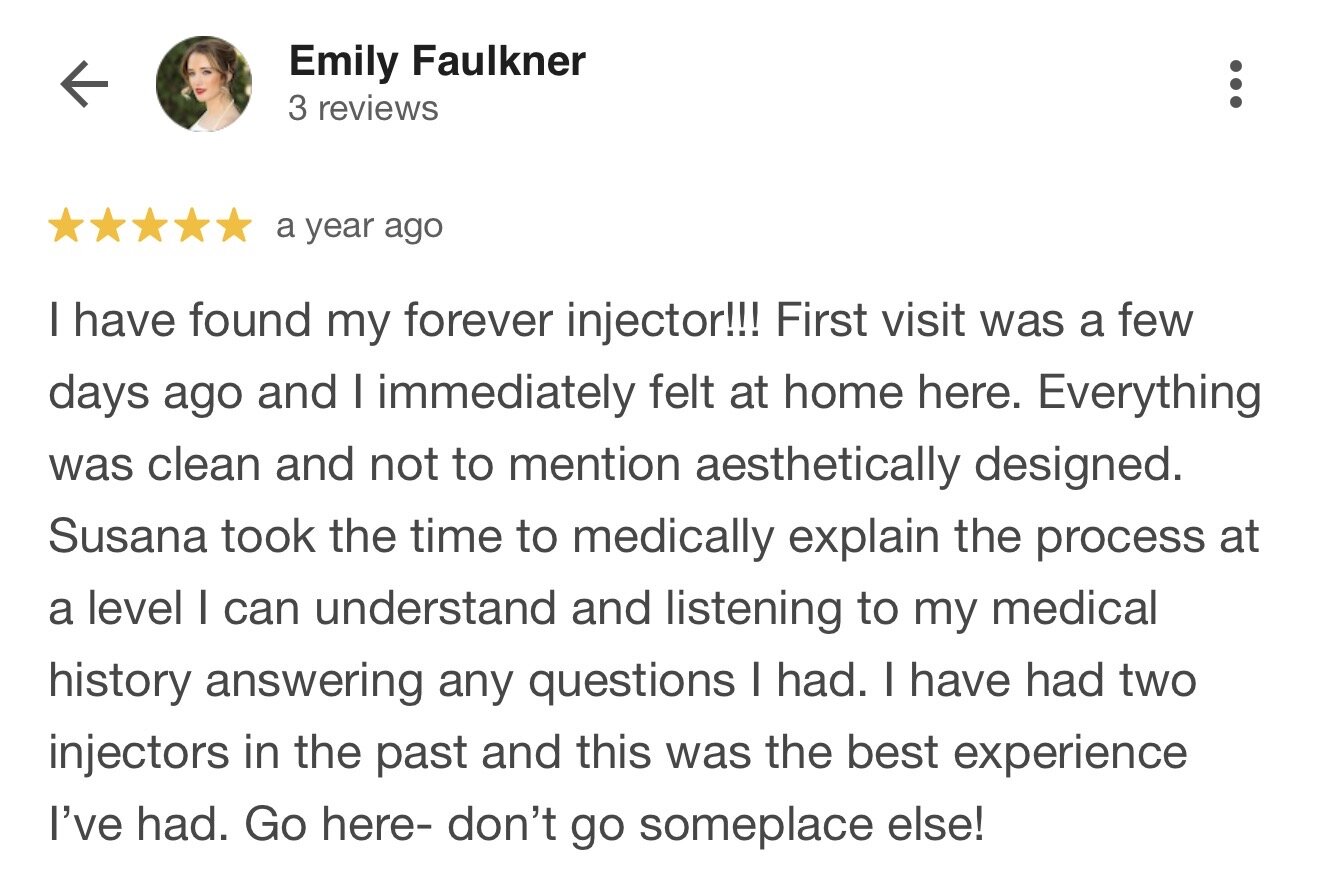
Task: Click the first rating star
Action: [66, 227]
